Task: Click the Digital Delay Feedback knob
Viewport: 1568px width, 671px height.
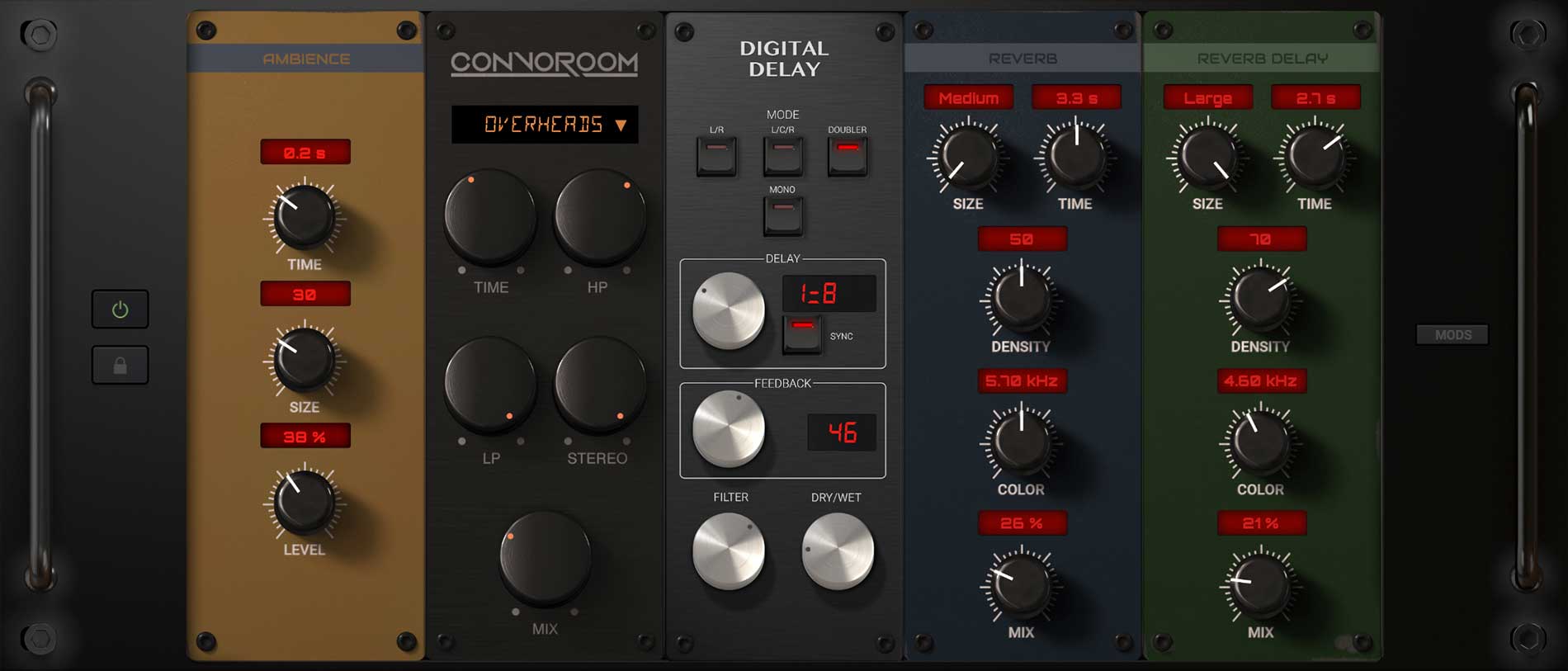Action: [x=728, y=428]
